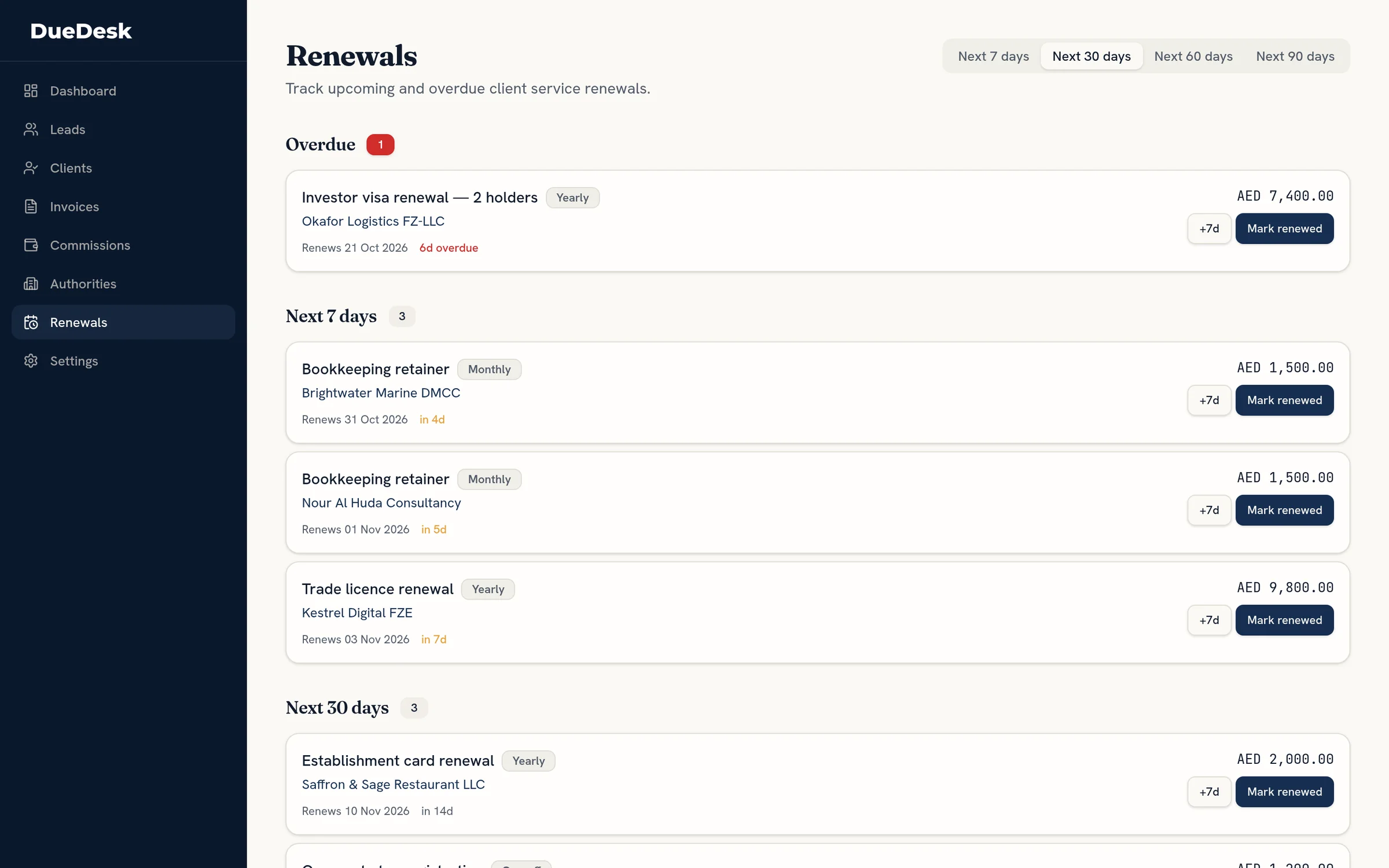Click the Commissions wallet icon
Image resolution: width=1389 pixels, height=868 pixels.
(31, 245)
